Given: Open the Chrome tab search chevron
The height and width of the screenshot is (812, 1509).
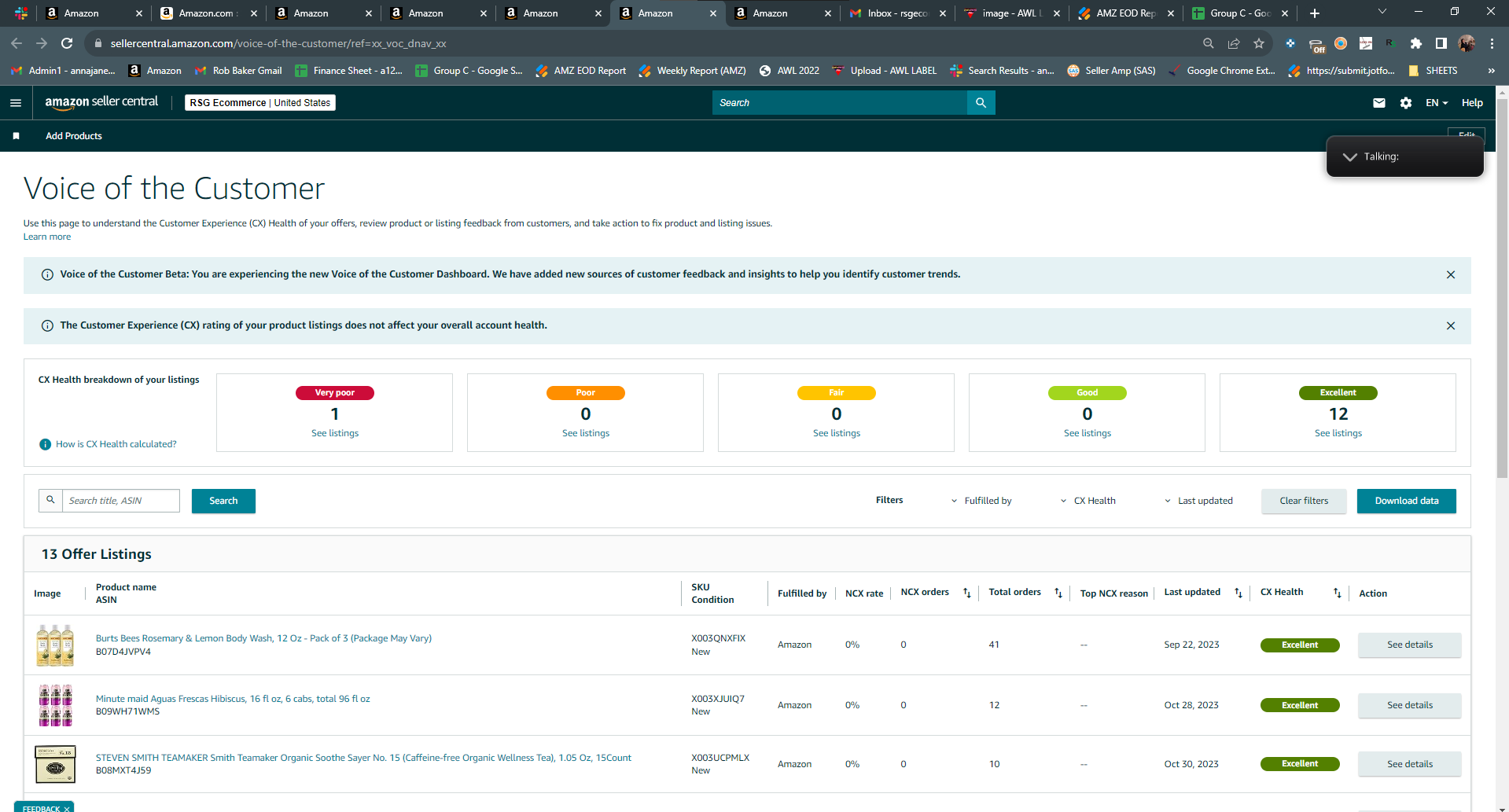Looking at the screenshot, I should tap(1382, 12).
